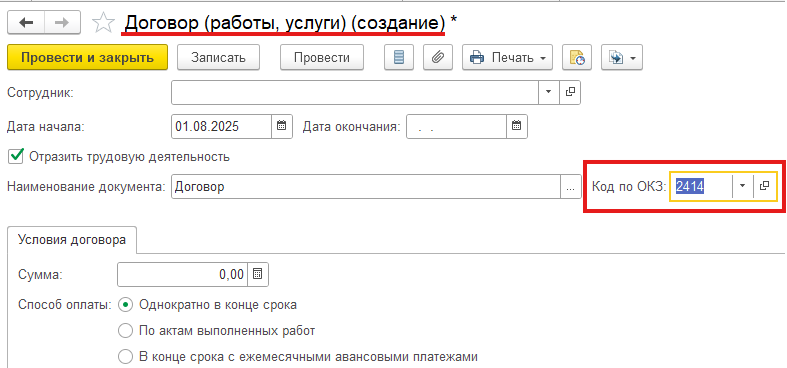
Task: Click the 'Способ оплаты:' label
Action: (x=65, y=305)
